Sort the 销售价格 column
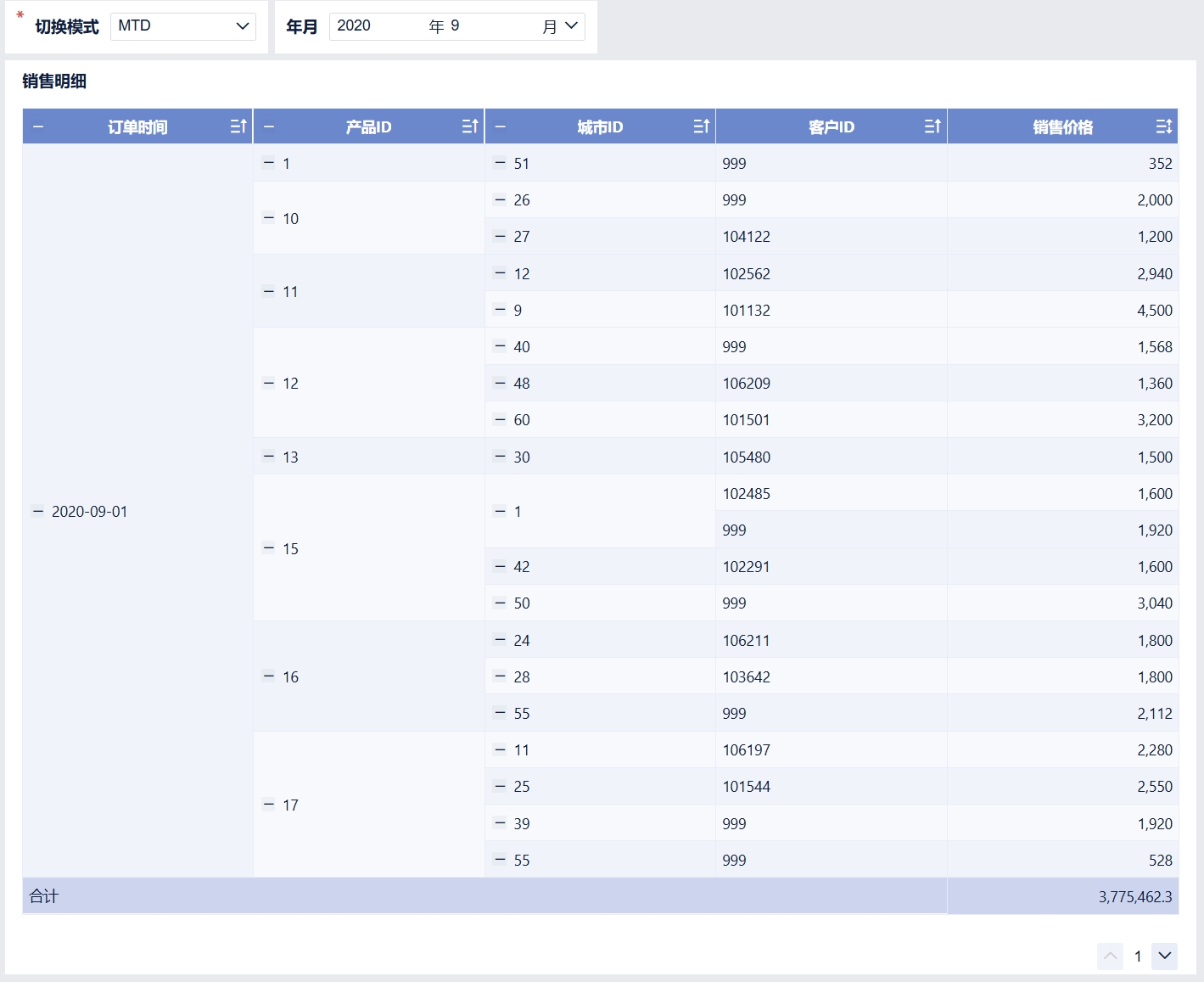Screen dimensions: 1204x982 1164,126
